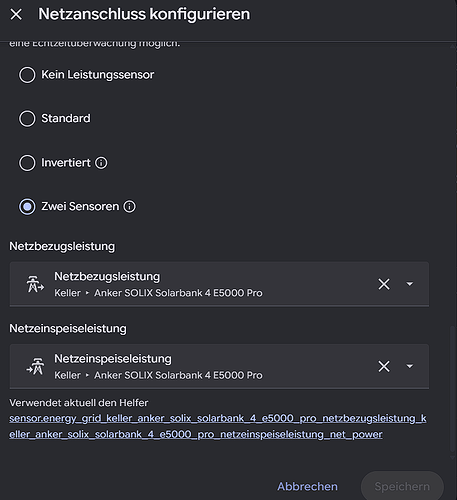Click the grid import icon in Netzbezugsleistung field
Screen dimensions: 457x500
pos(35,284)
